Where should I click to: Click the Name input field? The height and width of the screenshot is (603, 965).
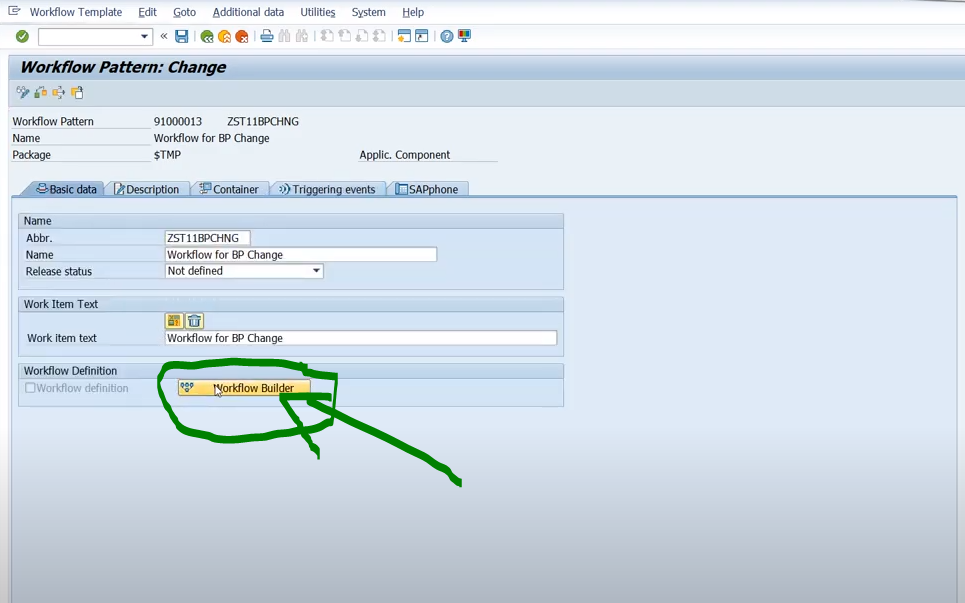pyautogui.click(x=301, y=254)
